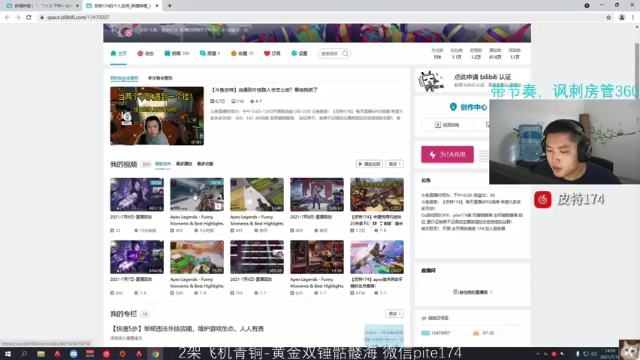The width and height of the screenshot is (640, 360).
Task: Sort my videos by 最新发布
Action: tap(163, 164)
